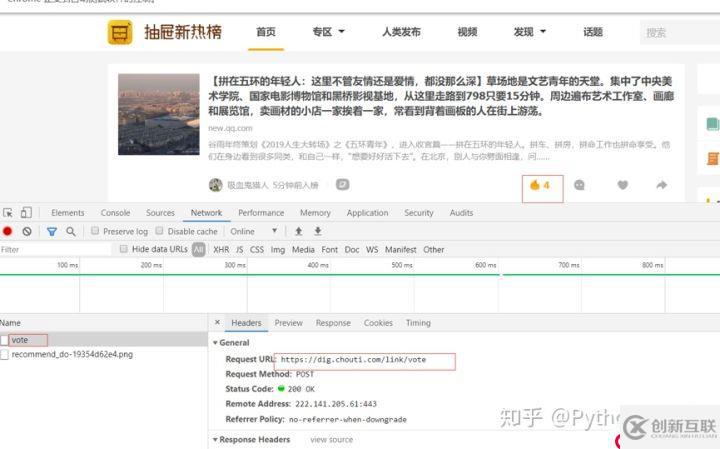Image resolution: width=720 pixels, height=449 pixels.
Task: Open the Online throttling dropdown
Action: click(254, 231)
